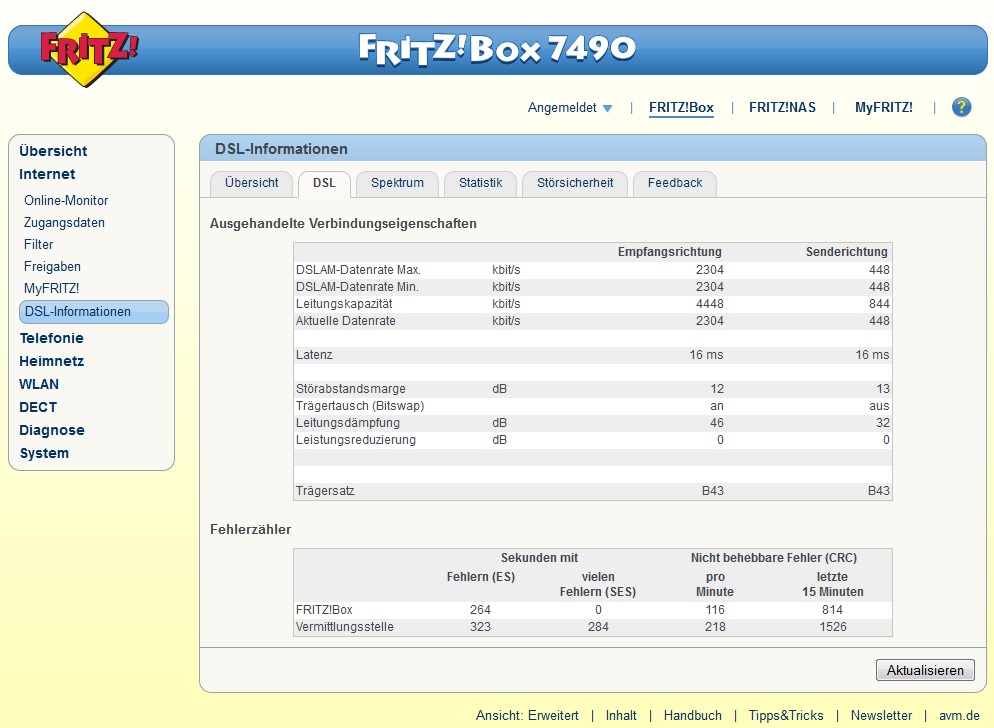The image size is (994, 728).
Task: Select the DSL tab
Action: coord(324,183)
